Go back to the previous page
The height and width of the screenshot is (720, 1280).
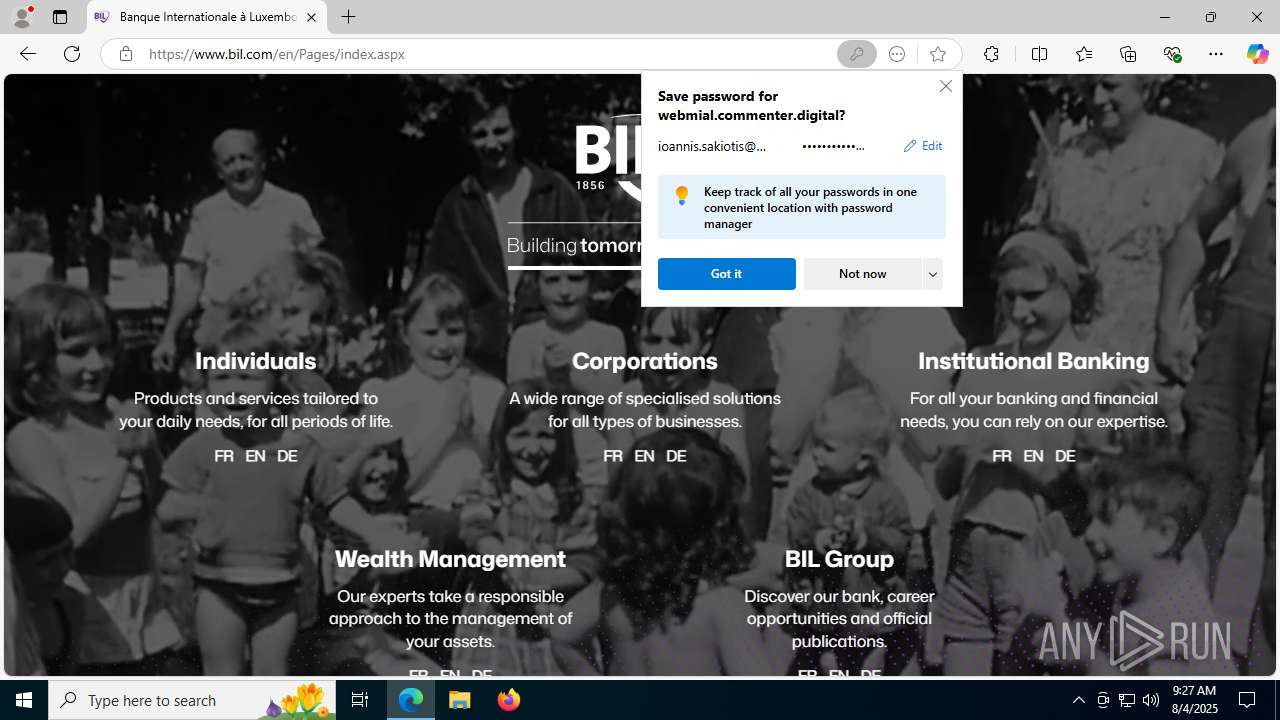(27, 54)
